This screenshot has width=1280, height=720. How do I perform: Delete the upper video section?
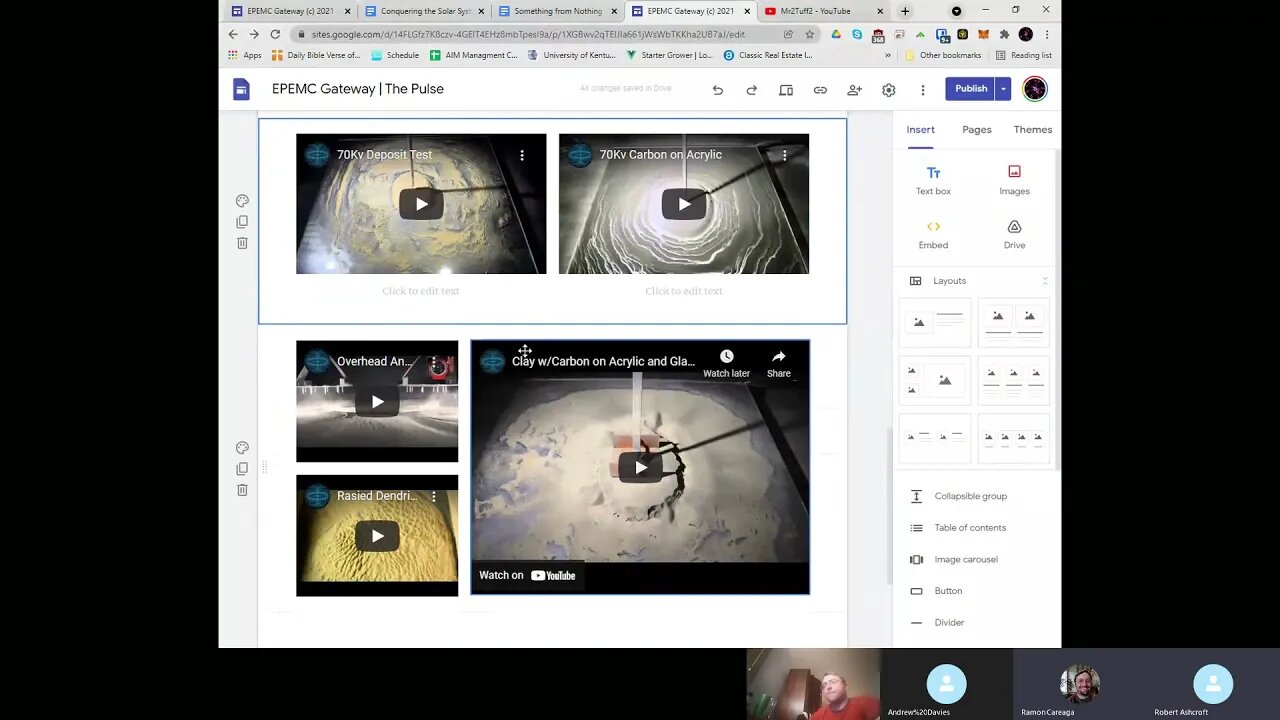pos(242,243)
